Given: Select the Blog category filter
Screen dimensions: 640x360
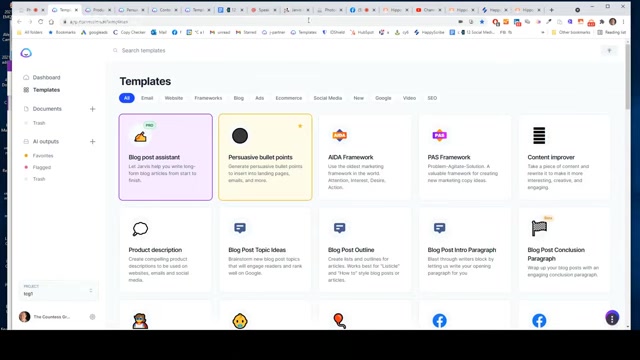Looking at the screenshot, I should (239, 98).
